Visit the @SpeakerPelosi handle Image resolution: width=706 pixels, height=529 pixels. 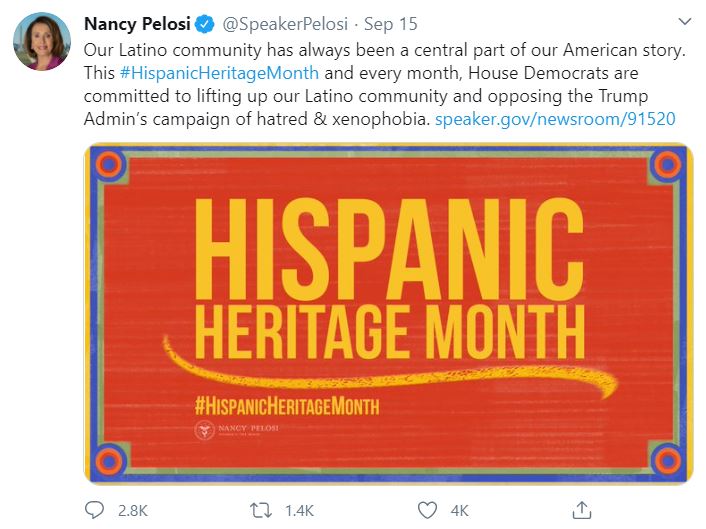pos(285,24)
